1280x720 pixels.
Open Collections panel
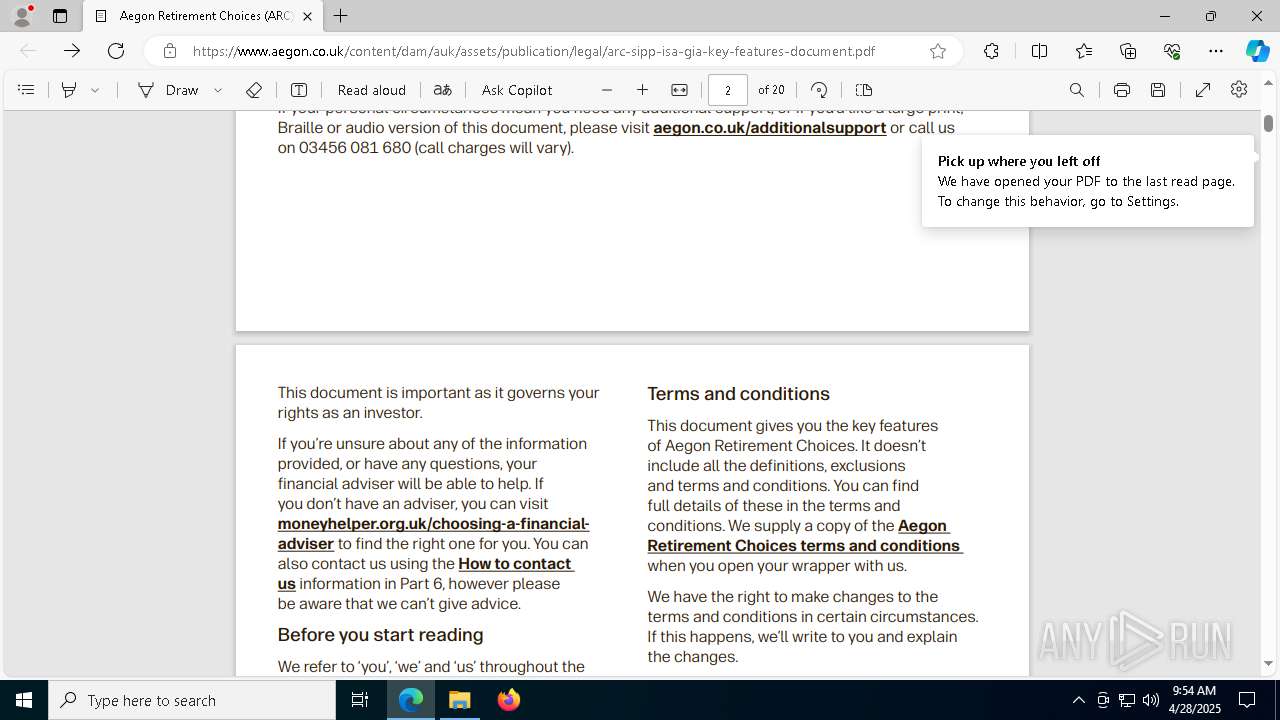[1128, 51]
